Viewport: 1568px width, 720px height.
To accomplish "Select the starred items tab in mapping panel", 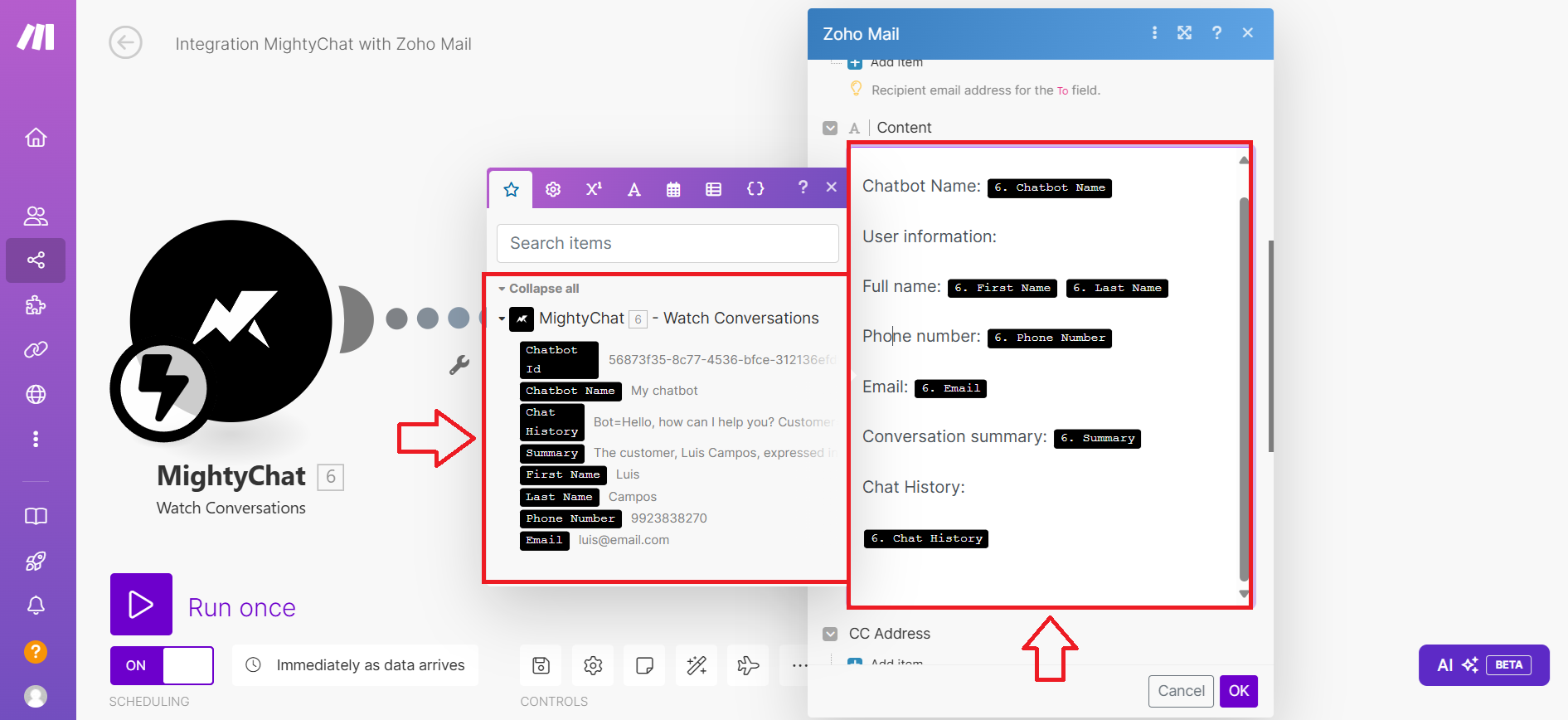I will coord(512,190).
